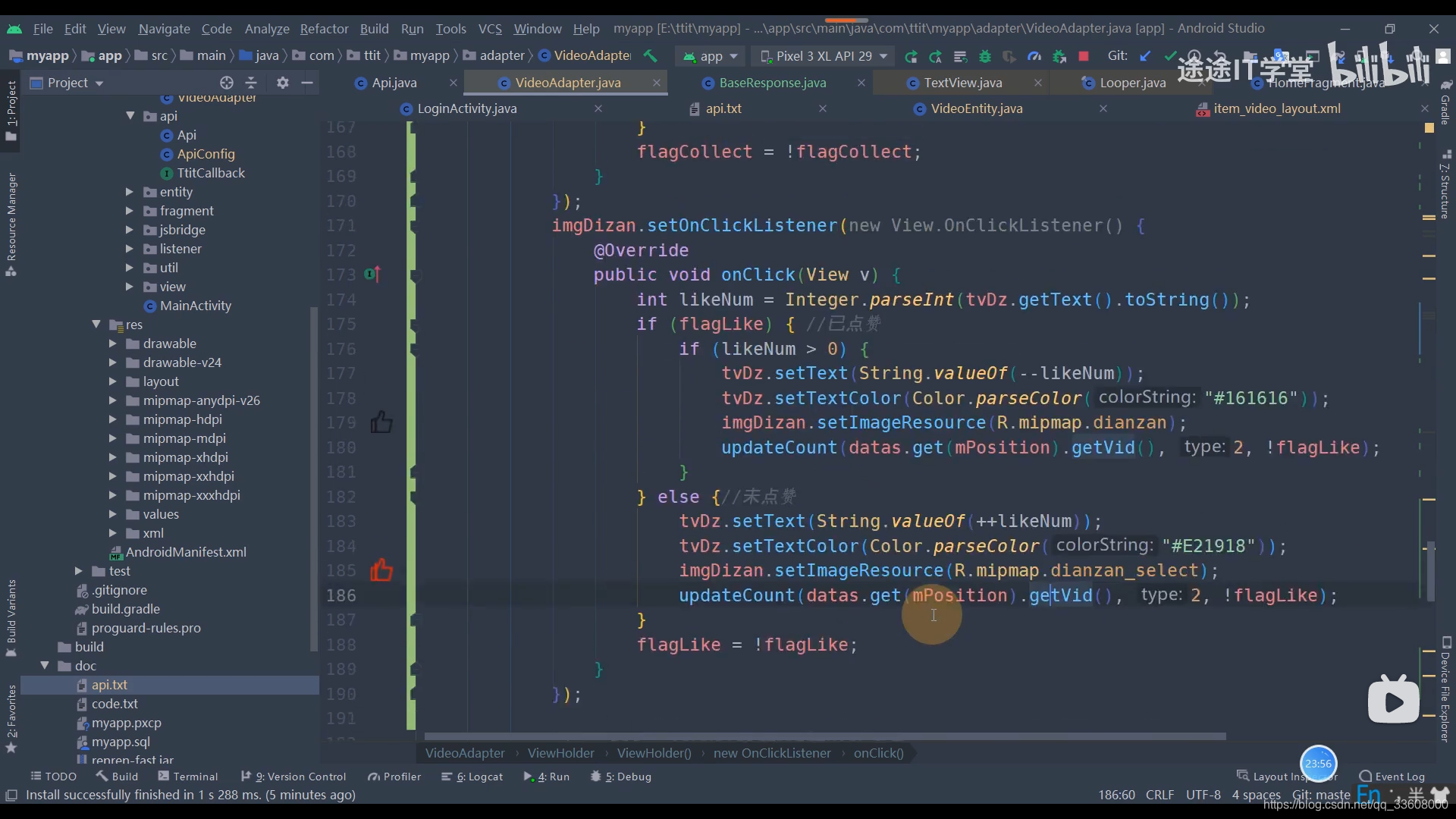Expand the fragment package arrow
Viewport: 1456px width, 819px height.
tap(129, 211)
